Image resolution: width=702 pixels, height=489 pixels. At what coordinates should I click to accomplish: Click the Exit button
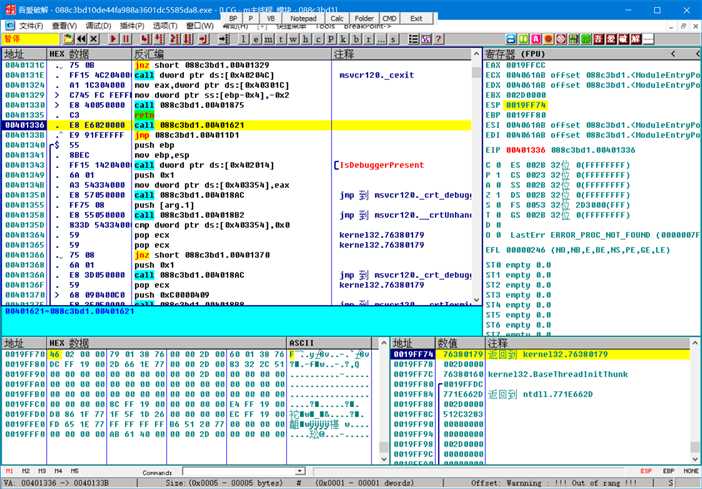416,18
